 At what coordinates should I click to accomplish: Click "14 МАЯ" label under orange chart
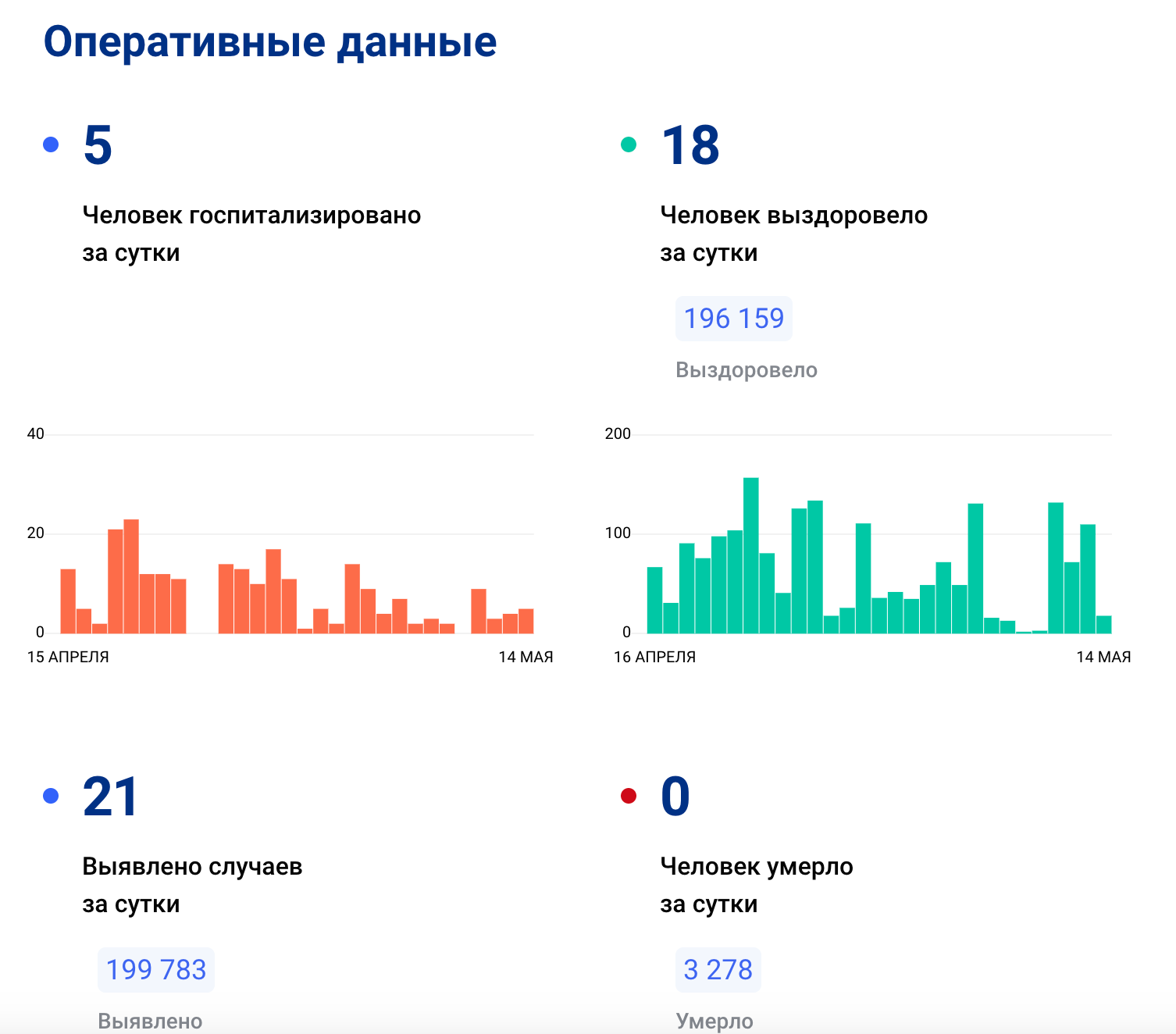526,658
